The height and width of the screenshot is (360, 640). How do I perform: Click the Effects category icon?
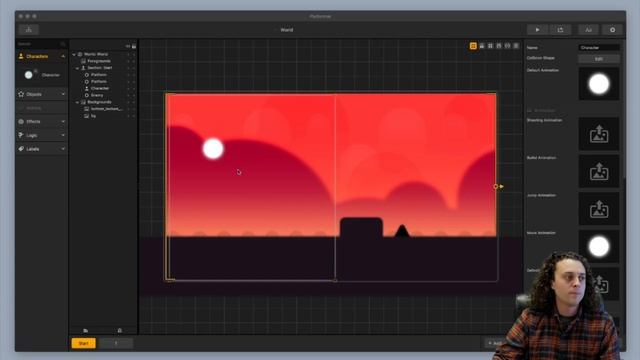(x=21, y=122)
